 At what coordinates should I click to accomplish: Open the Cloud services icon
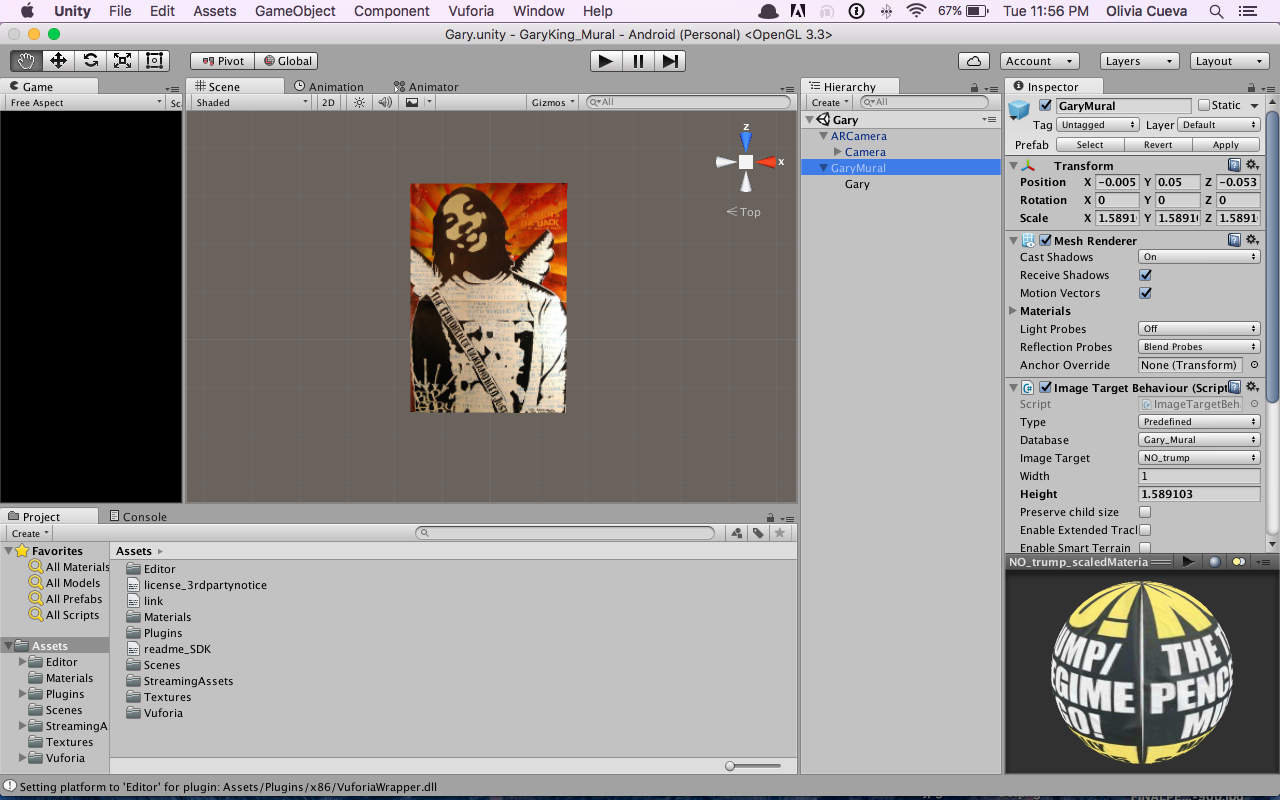[x=974, y=61]
